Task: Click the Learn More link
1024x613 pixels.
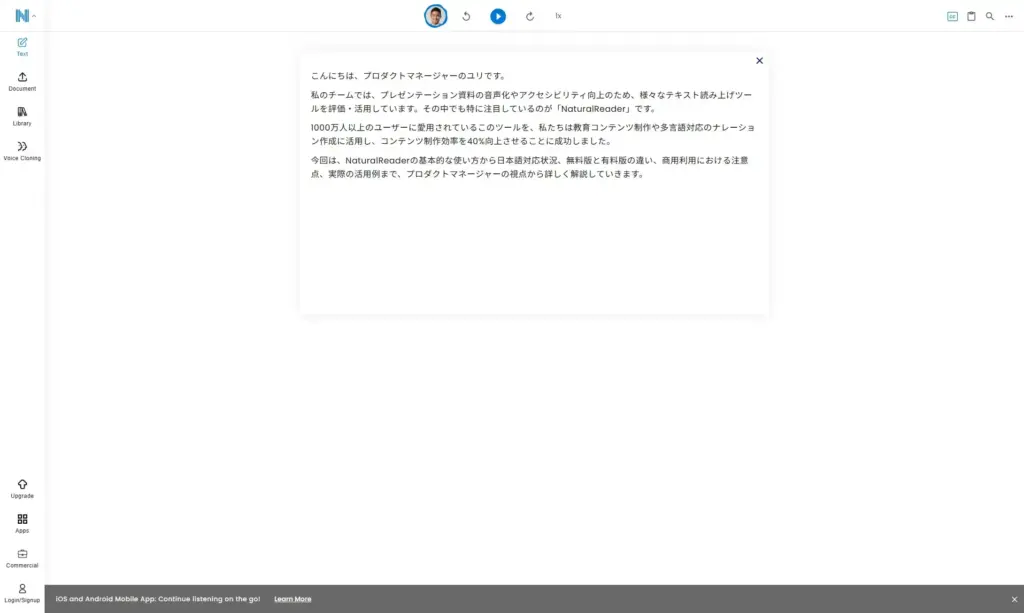Action: tap(293, 599)
